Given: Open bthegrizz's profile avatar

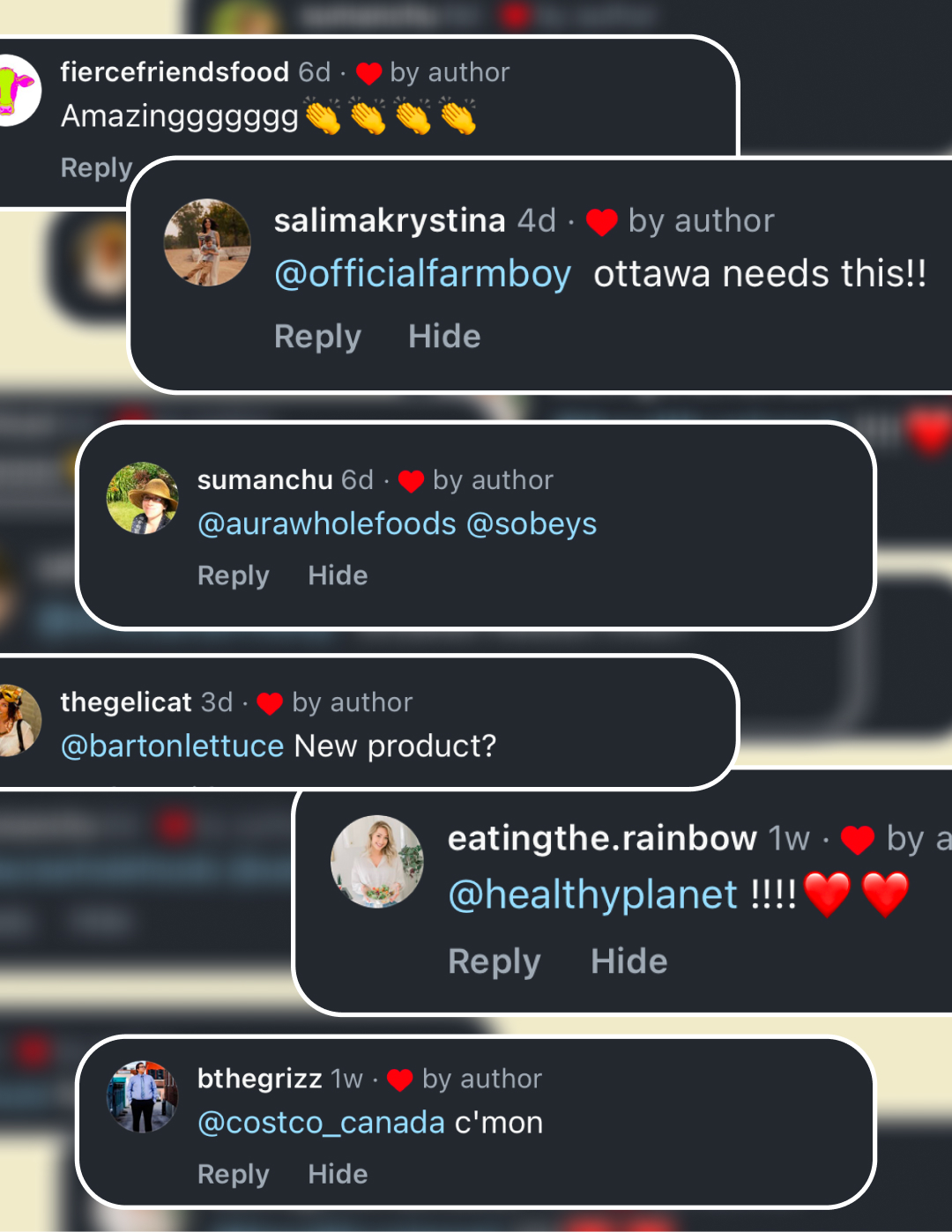Looking at the screenshot, I should point(143,1096).
